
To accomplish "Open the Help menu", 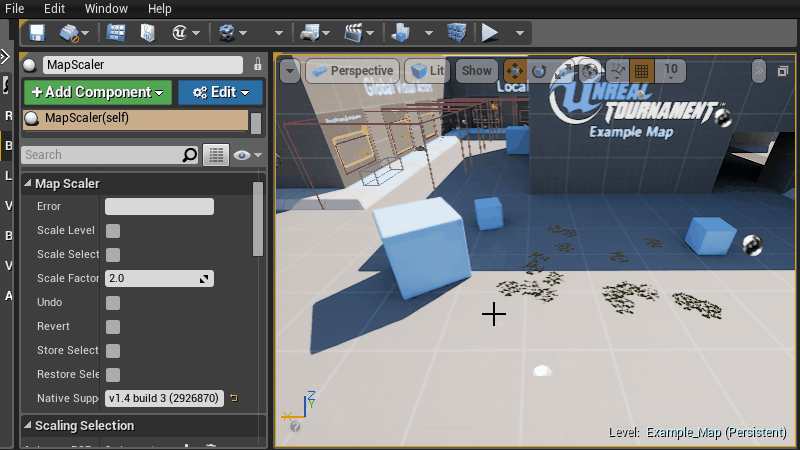I will [160, 9].
